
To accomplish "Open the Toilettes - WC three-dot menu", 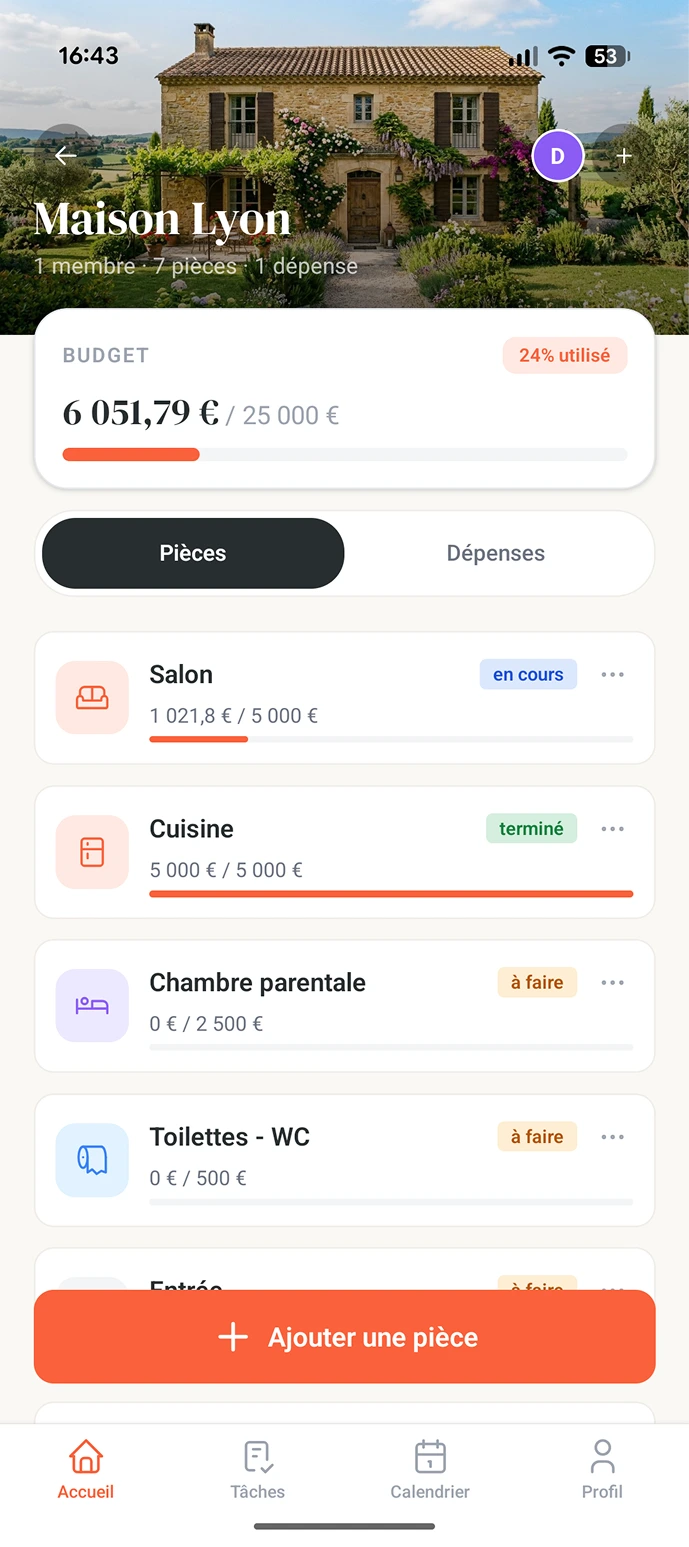I will 613,1137.
